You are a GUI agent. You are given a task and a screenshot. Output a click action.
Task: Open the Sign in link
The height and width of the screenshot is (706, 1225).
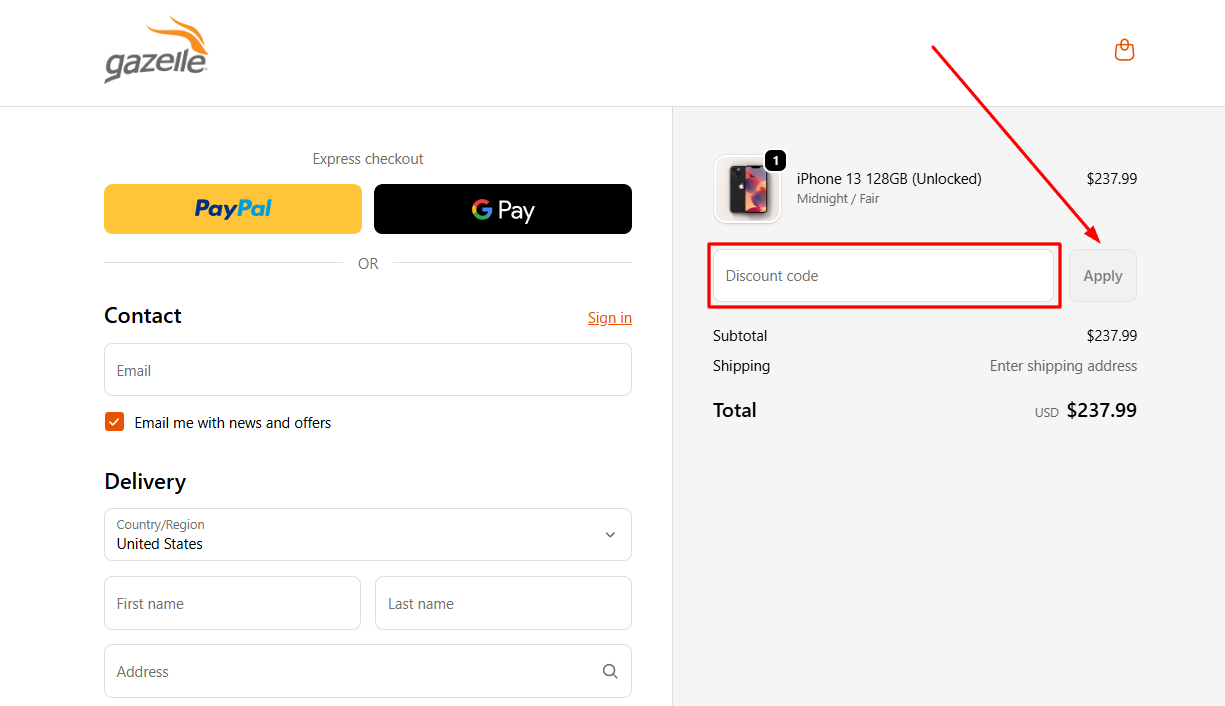pyautogui.click(x=610, y=318)
